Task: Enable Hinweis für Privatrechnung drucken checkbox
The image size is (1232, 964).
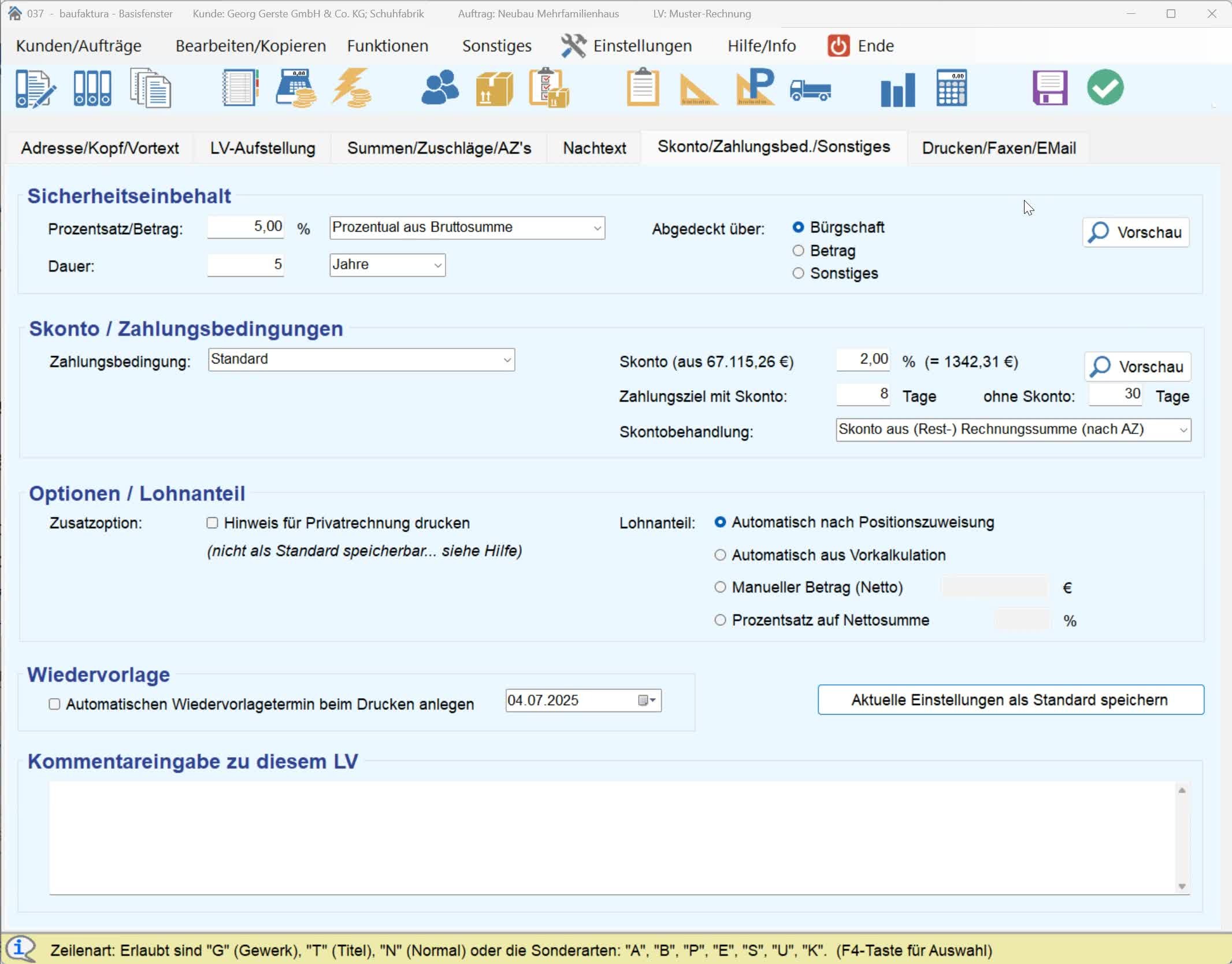Action: pos(212,523)
